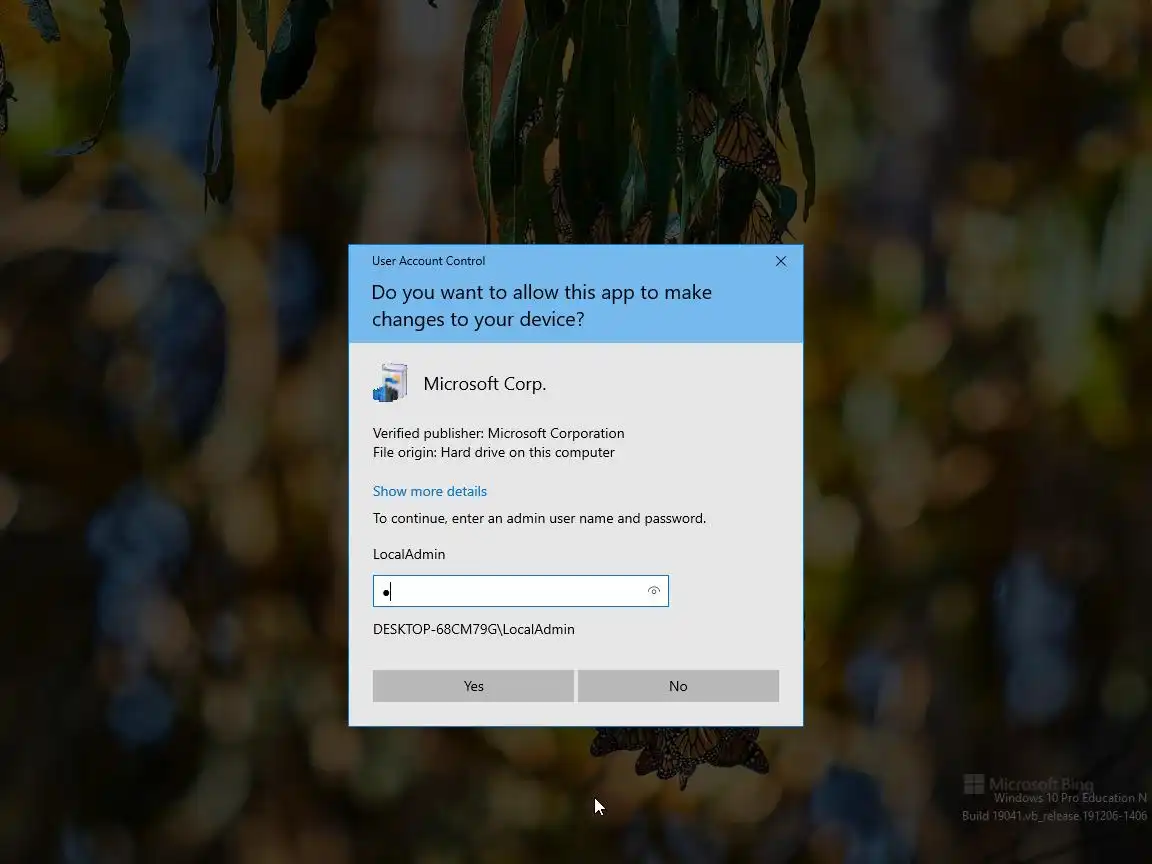Click the DESKTOP-68CM79G\LocalAdmin domain text
The width and height of the screenshot is (1152, 864).
click(474, 629)
